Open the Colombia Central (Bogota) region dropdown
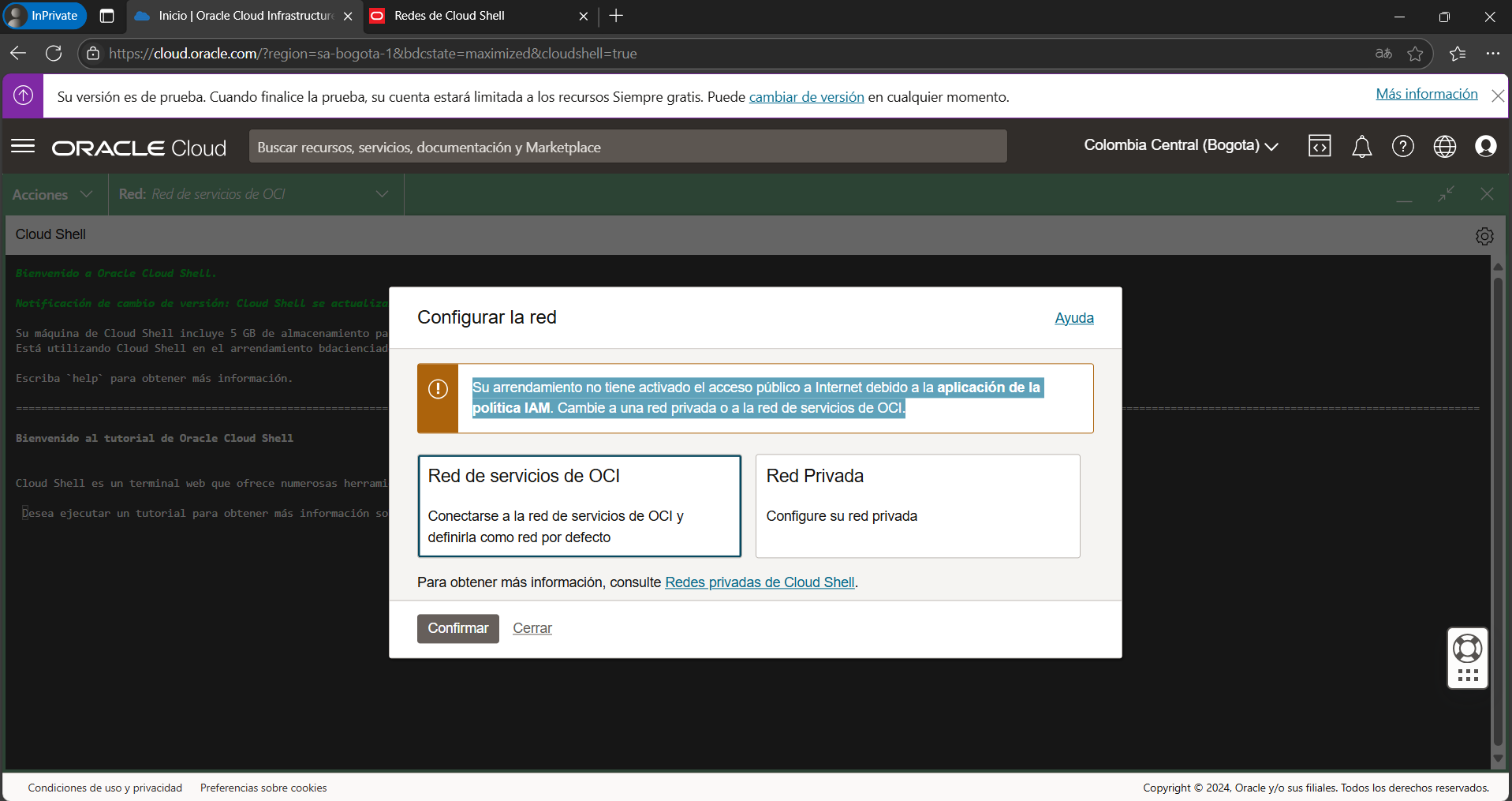1512x801 pixels. [1181, 145]
